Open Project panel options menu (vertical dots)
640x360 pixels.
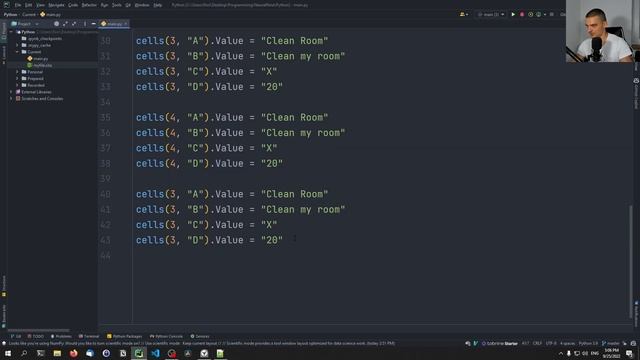(84, 24)
